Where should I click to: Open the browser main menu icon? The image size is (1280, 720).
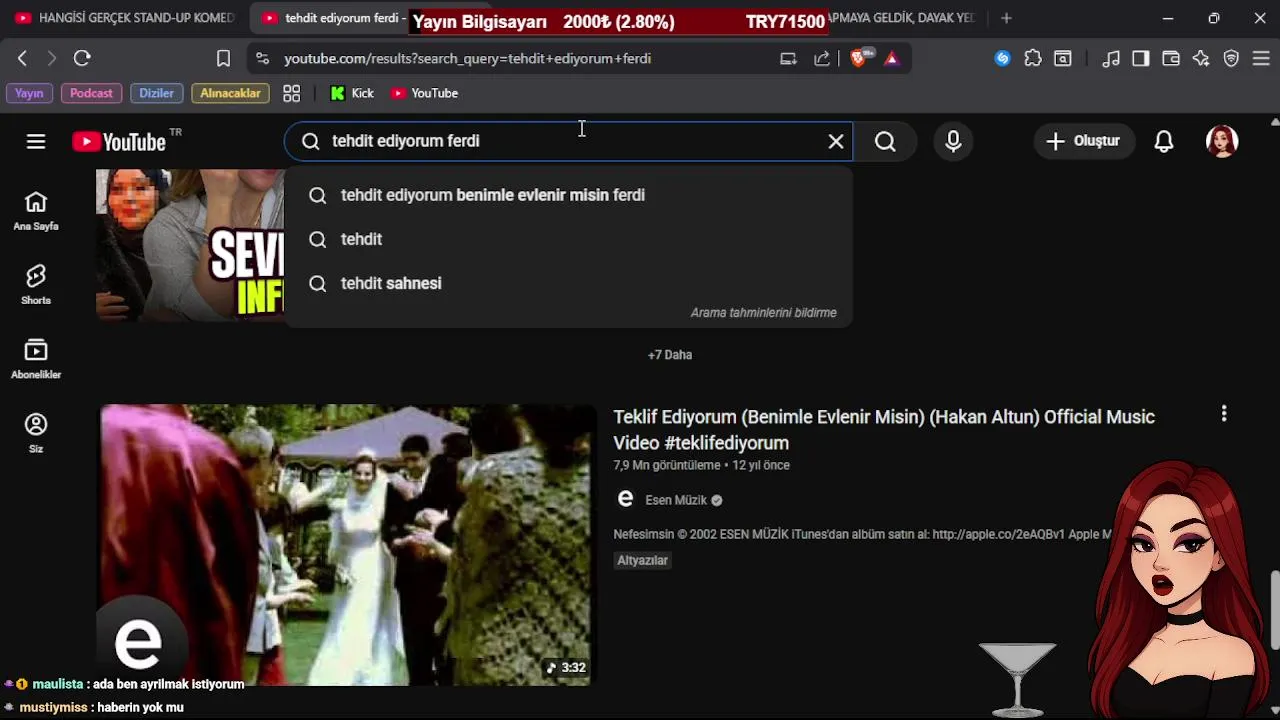pyautogui.click(x=1261, y=58)
